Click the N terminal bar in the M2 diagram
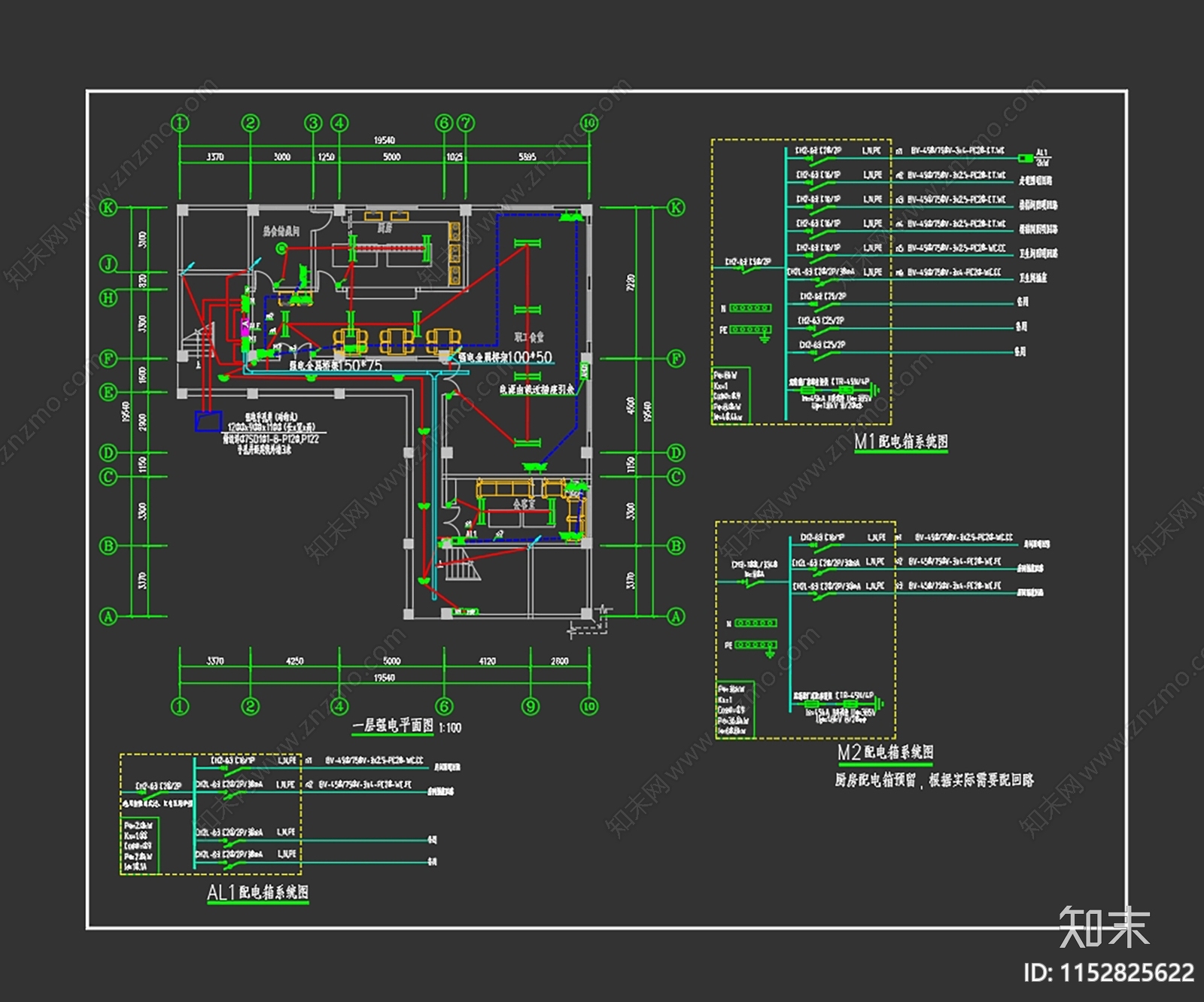 tap(756, 623)
